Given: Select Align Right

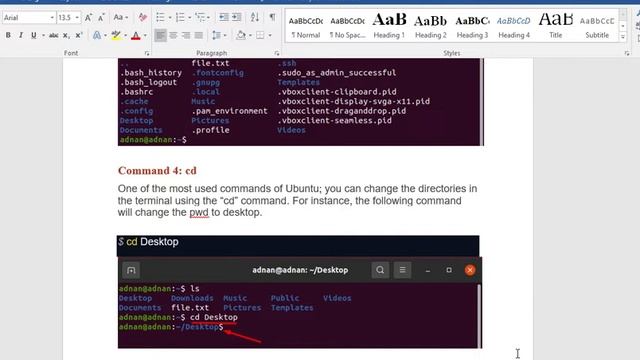Looking at the screenshot, I should click(186, 36).
